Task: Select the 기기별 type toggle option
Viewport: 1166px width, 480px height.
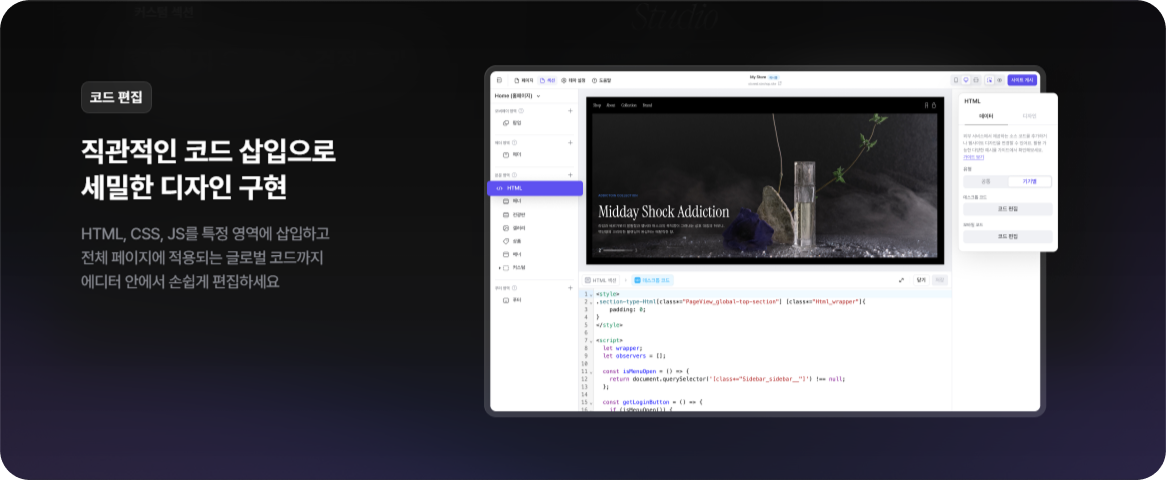Action: point(1029,181)
